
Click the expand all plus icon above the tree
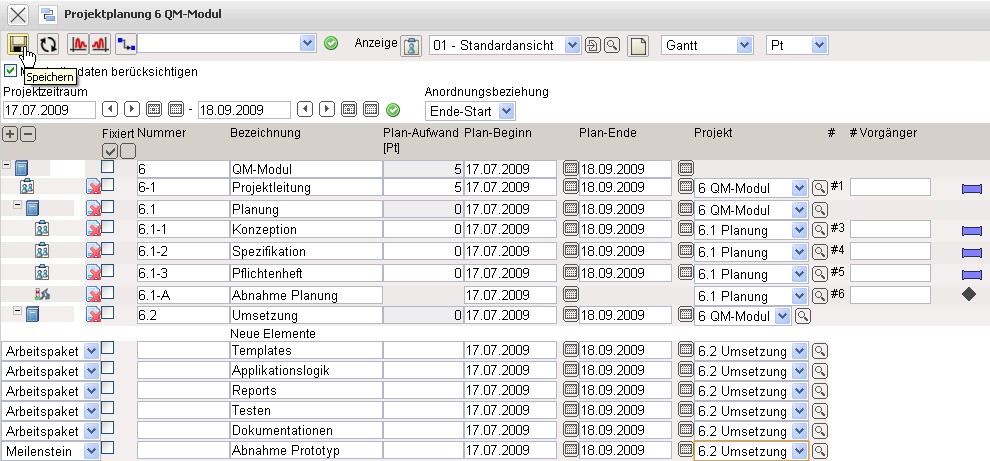pos(10,134)
